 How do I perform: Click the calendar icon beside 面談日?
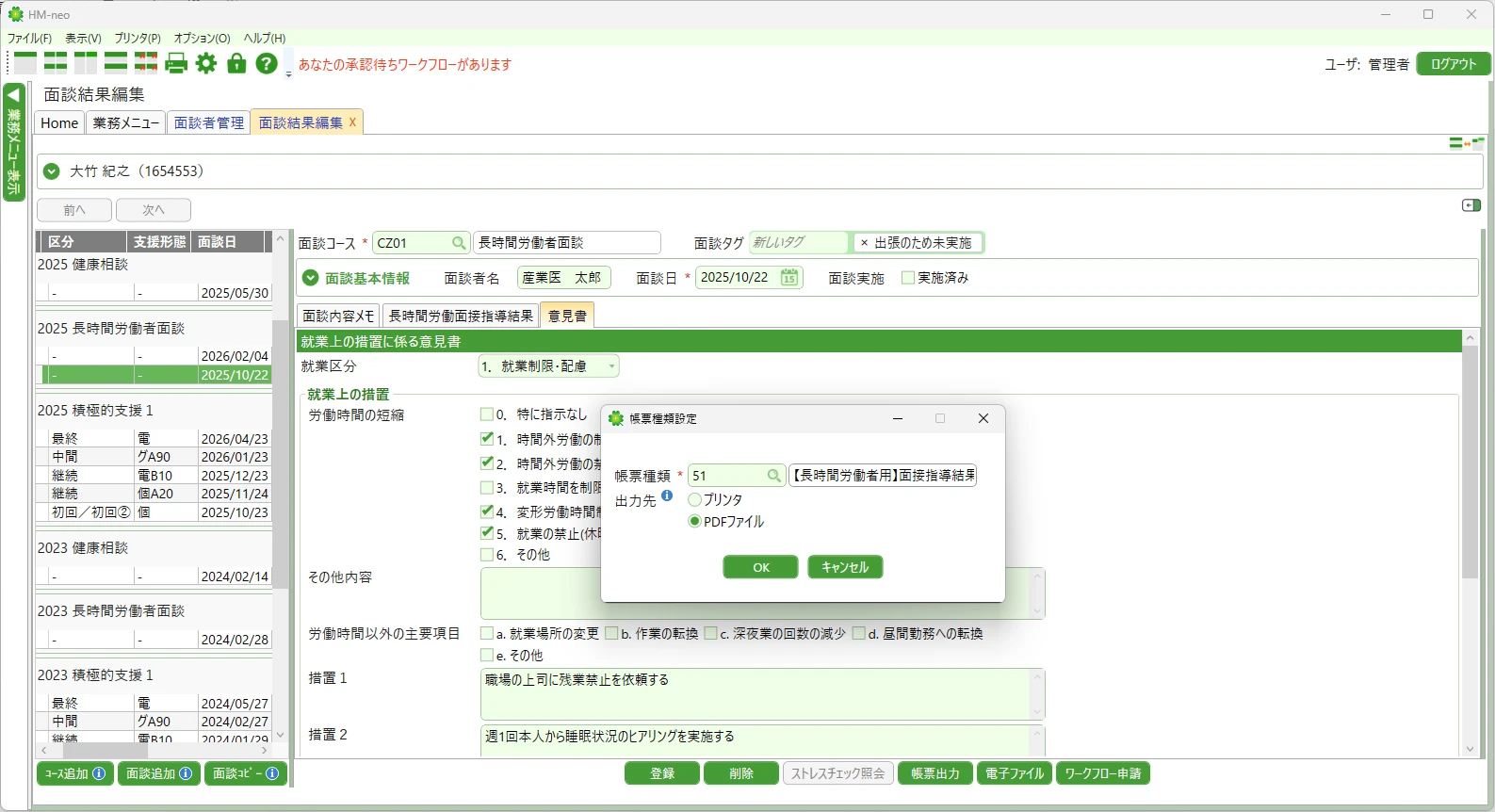click(789, 278)
